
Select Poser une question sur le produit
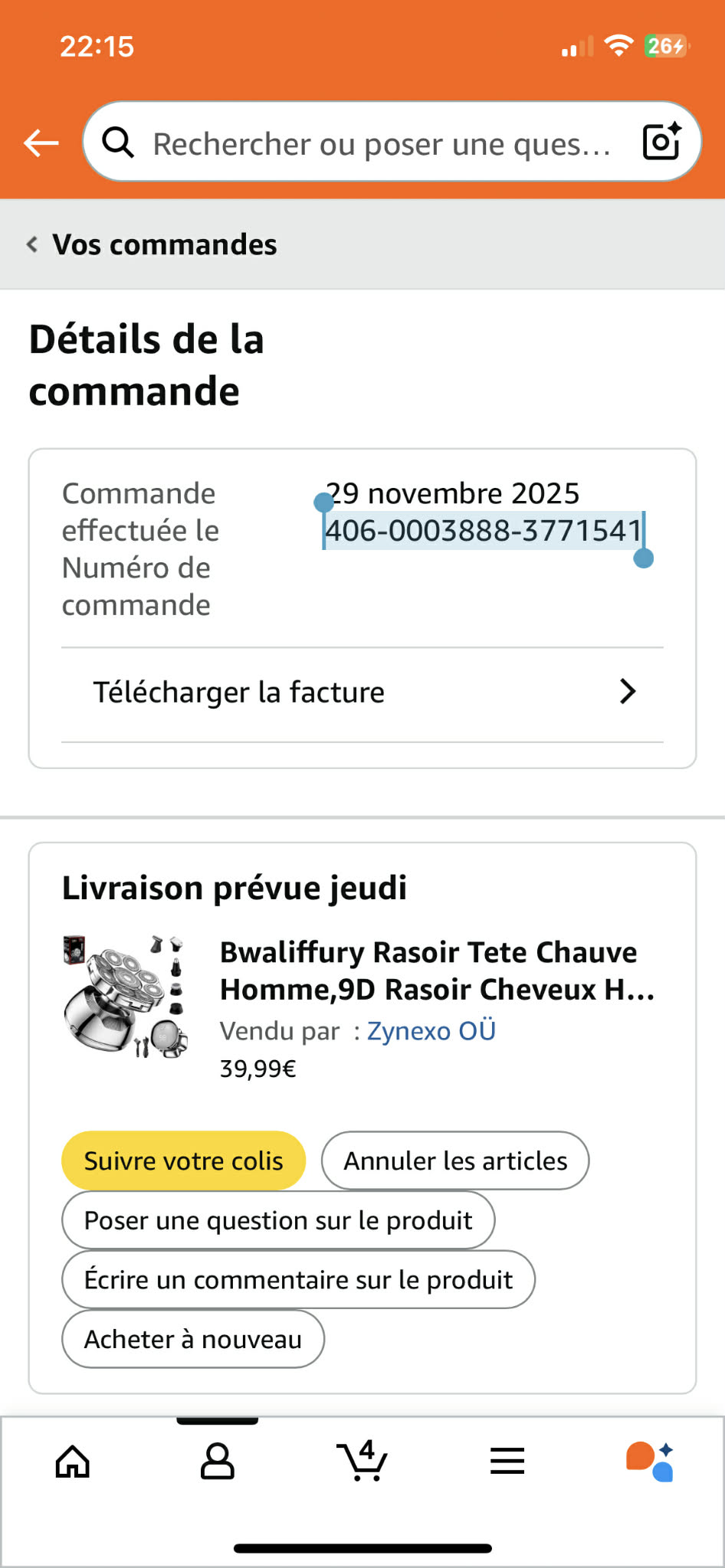coord(278,1220)
